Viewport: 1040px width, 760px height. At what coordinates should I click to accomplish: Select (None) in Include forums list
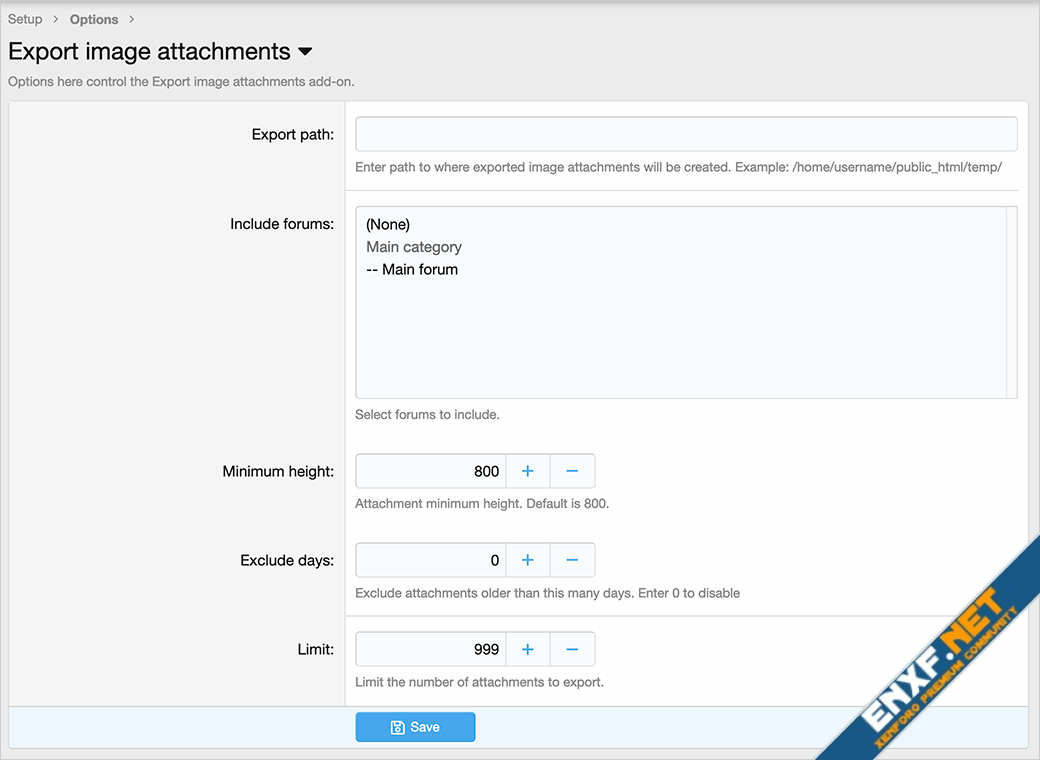388,224
